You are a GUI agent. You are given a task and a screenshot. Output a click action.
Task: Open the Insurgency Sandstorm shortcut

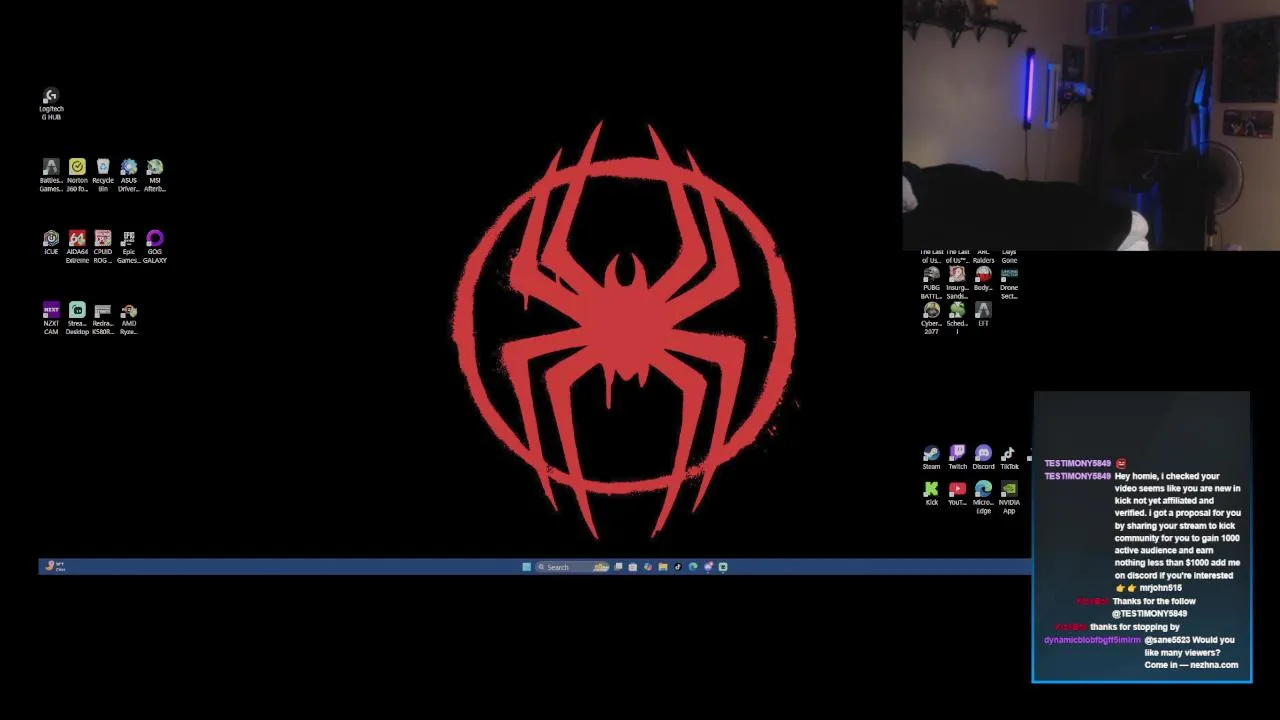(957, 283)
